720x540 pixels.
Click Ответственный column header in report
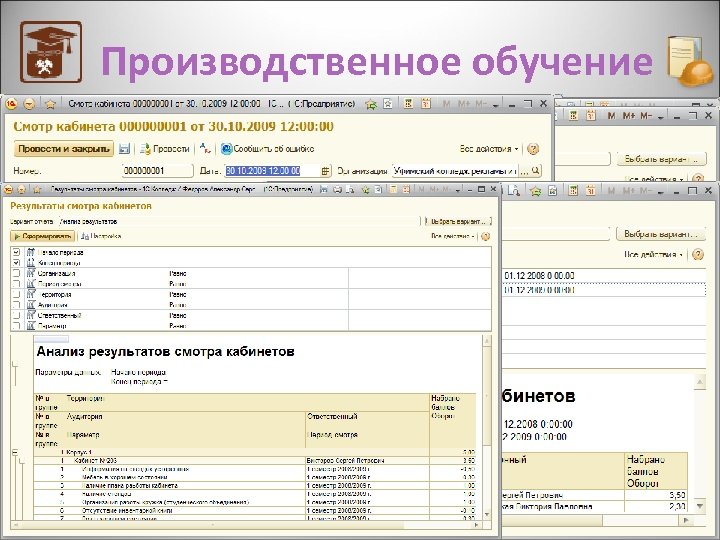332,416
